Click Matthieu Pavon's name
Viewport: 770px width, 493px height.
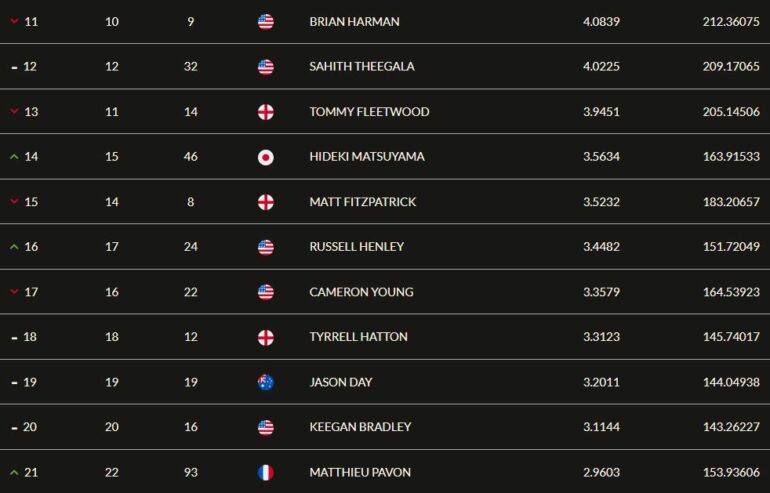tap(360, 472)
